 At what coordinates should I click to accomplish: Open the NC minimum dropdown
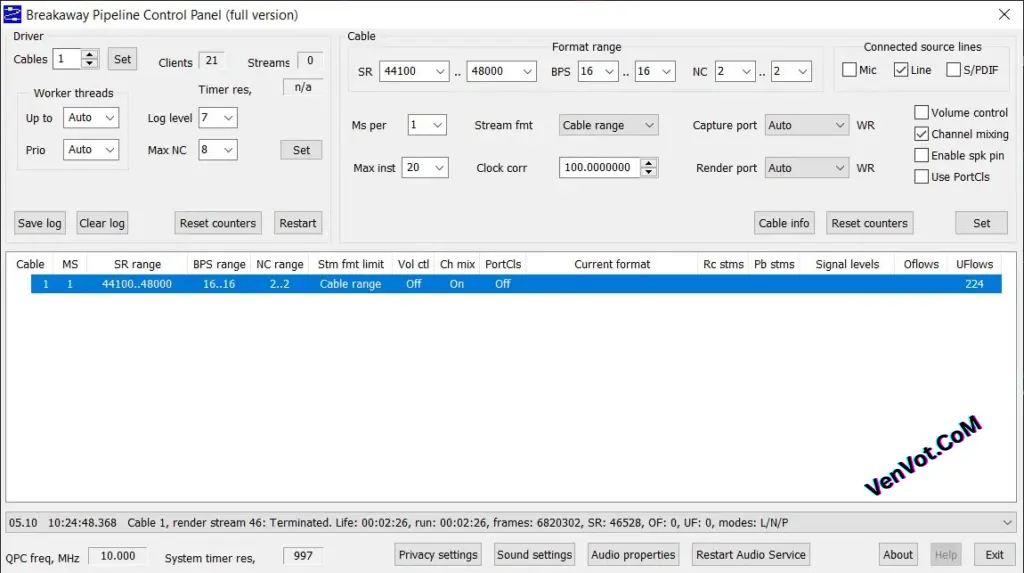735,71
